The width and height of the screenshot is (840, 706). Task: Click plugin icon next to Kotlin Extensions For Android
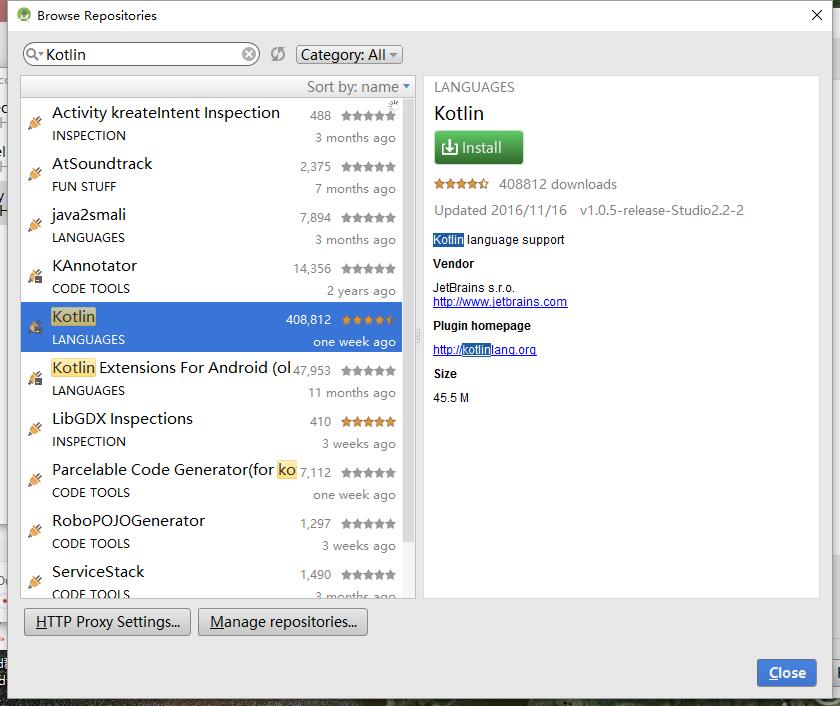click(35, 378)
